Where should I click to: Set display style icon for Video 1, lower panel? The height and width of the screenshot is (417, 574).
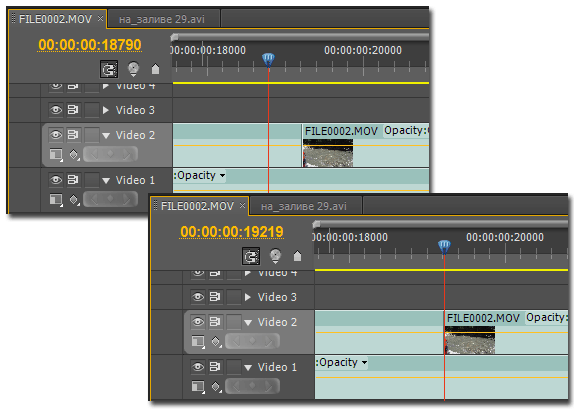pyautogui.click(x=198, y=387)
